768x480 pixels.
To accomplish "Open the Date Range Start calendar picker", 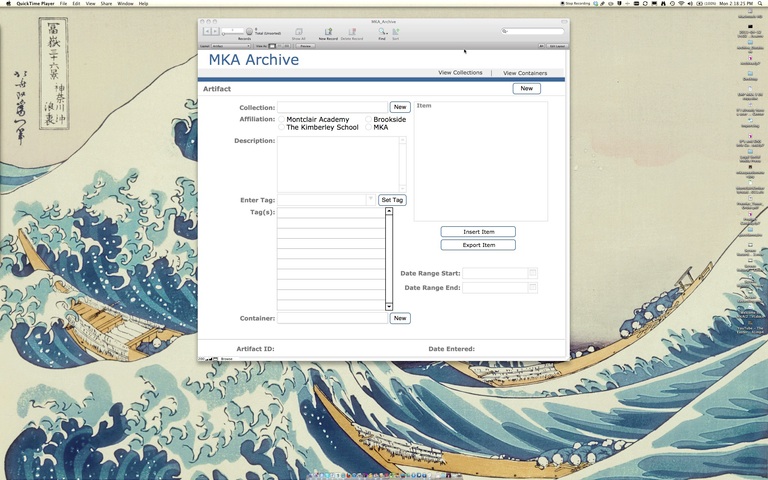I will point(532,273).
